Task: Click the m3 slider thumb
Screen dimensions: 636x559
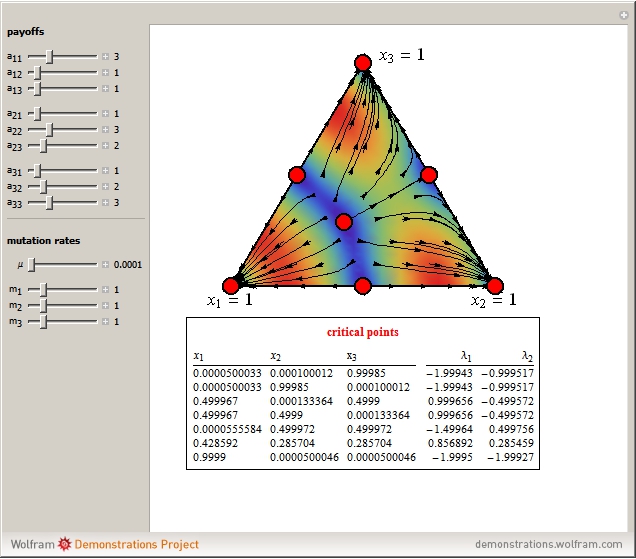Action: (x=43, y=321)
